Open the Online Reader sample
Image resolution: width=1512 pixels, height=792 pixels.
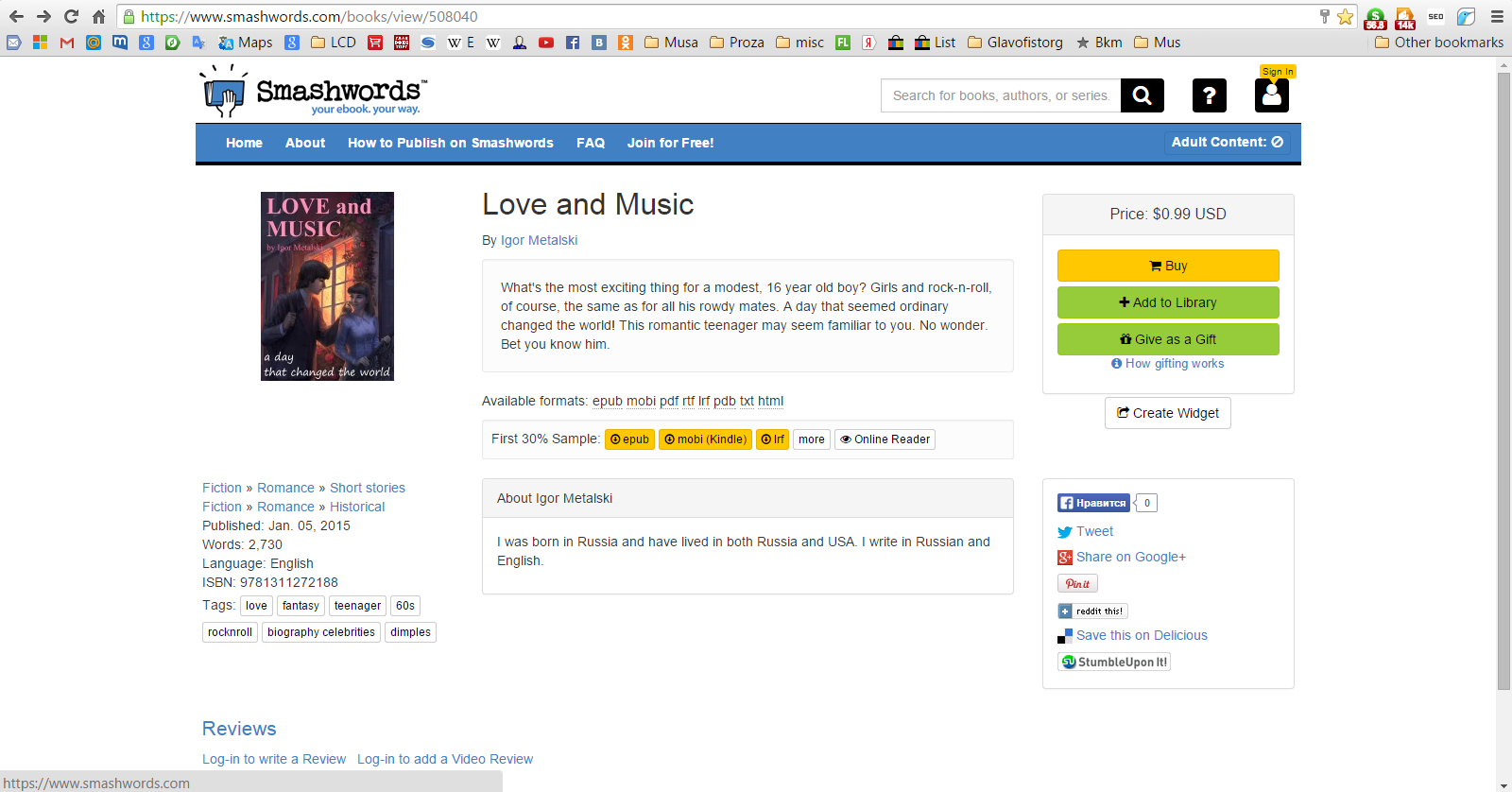tap(885, 439)
